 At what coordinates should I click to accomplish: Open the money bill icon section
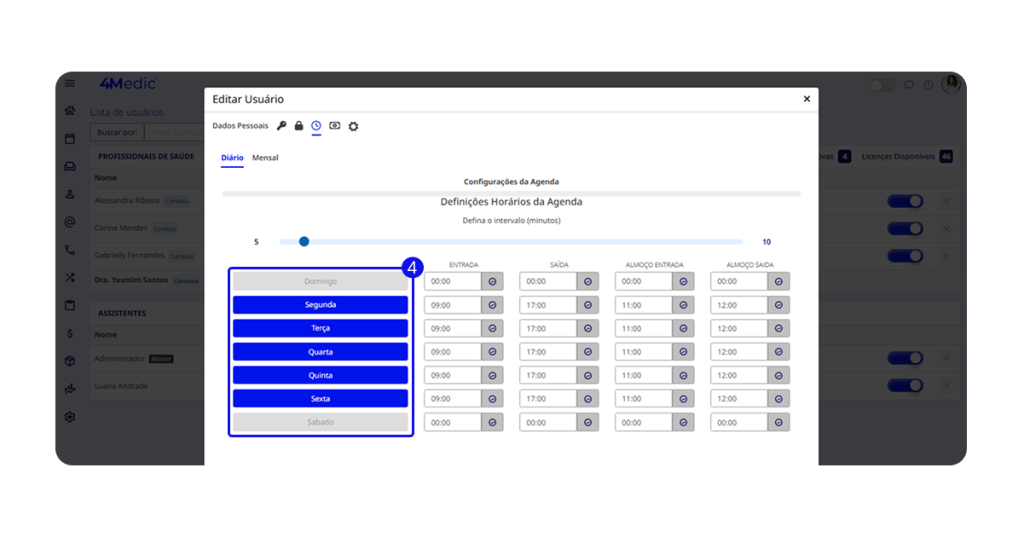[x=335, y=126]
